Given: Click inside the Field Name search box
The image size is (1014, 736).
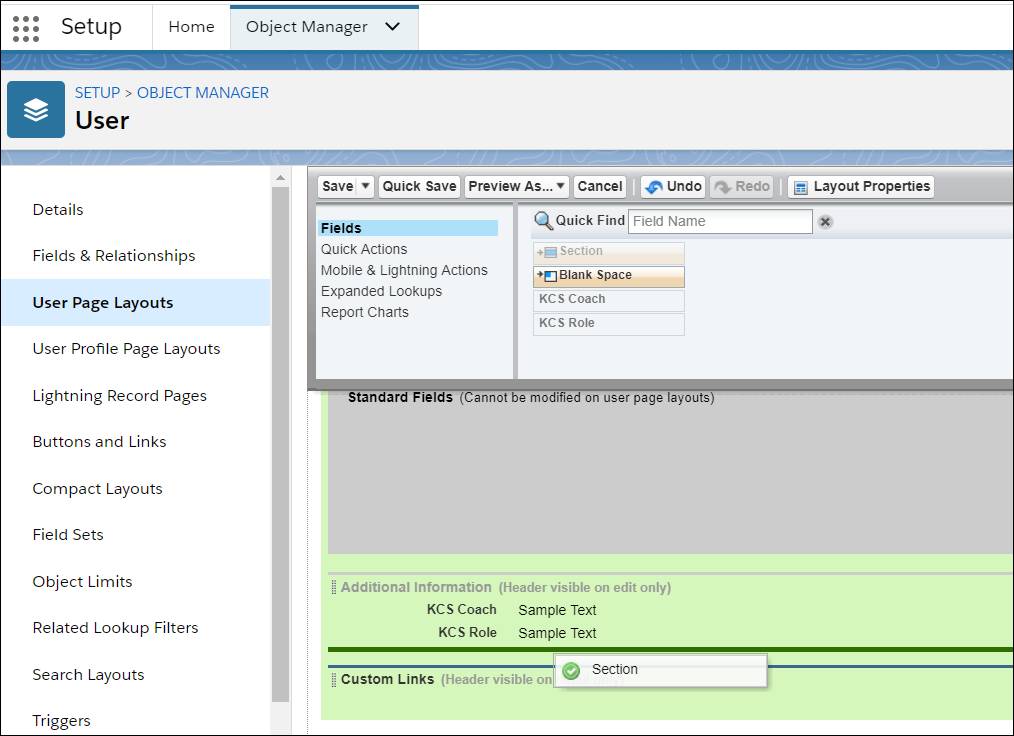Looking at the screenshot, I should (x=719, y=220).
